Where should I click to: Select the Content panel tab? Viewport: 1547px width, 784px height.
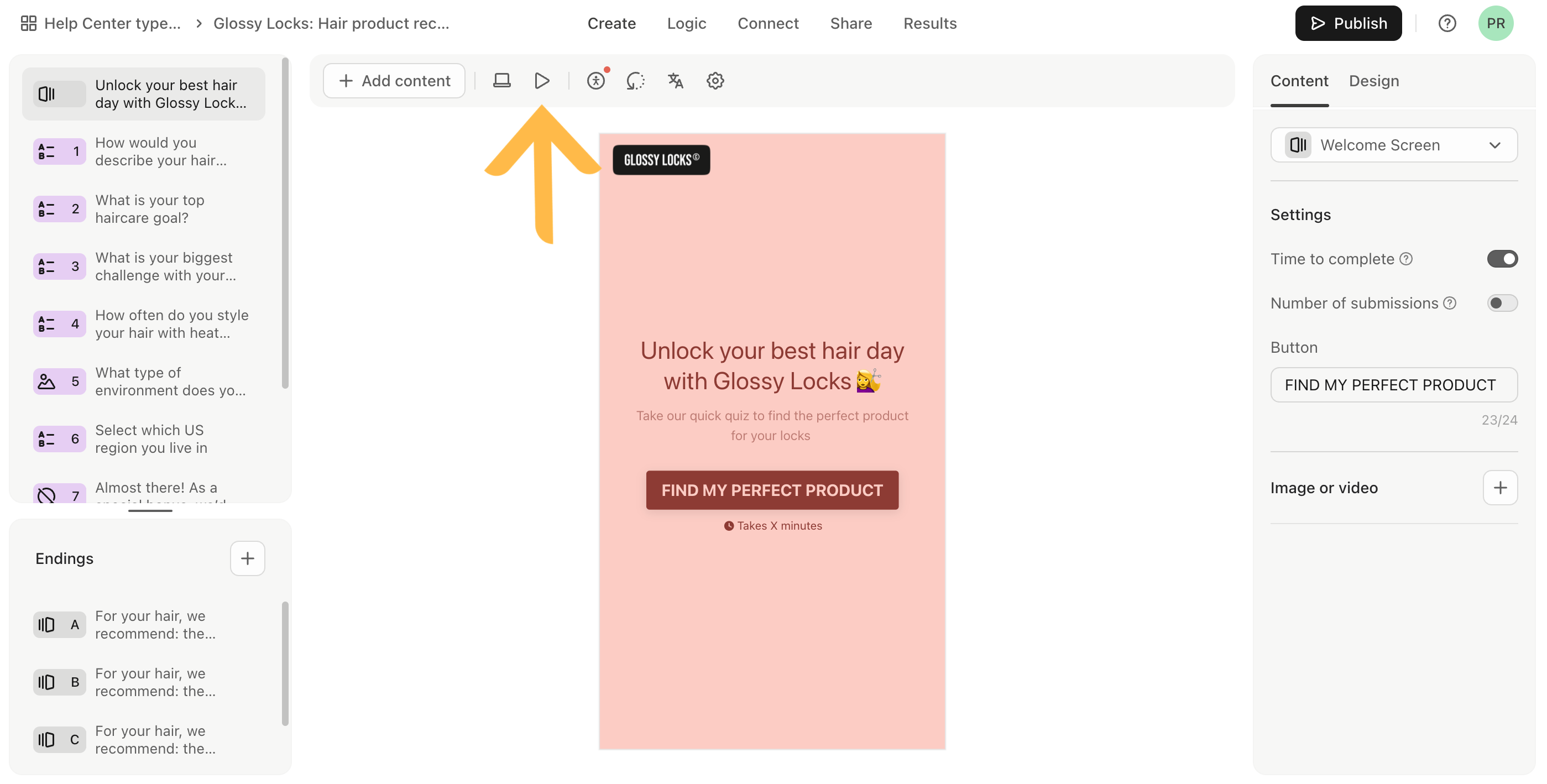[x=1299, y=81]
